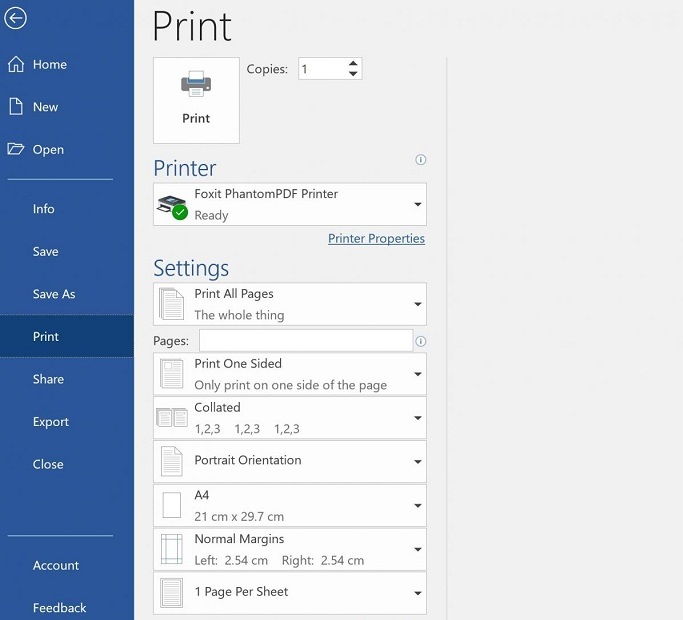This screenshot has height=620, width=683.
Task: Click the Normal Margins layout icon
Action: 172,549
